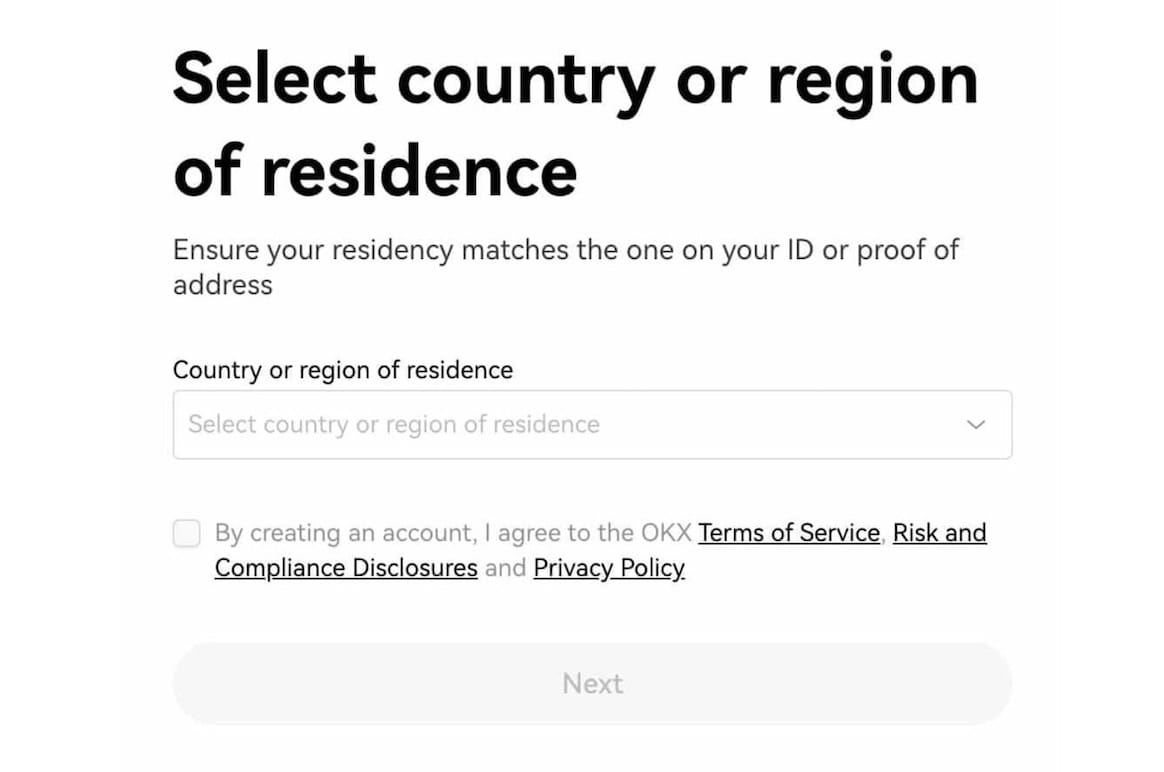This screenshot has width=1164, height=772.
Task: Click the 'Select country or region' page heading
Action: 575,80
